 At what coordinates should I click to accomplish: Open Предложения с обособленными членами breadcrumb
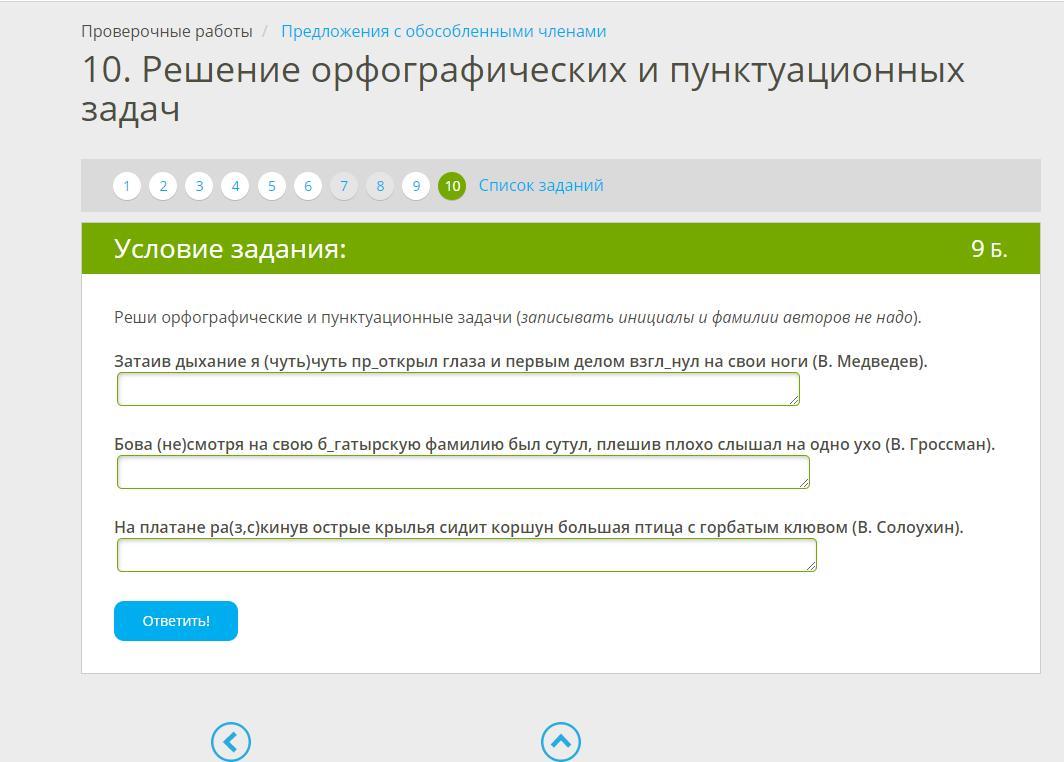tap(443, 31)
